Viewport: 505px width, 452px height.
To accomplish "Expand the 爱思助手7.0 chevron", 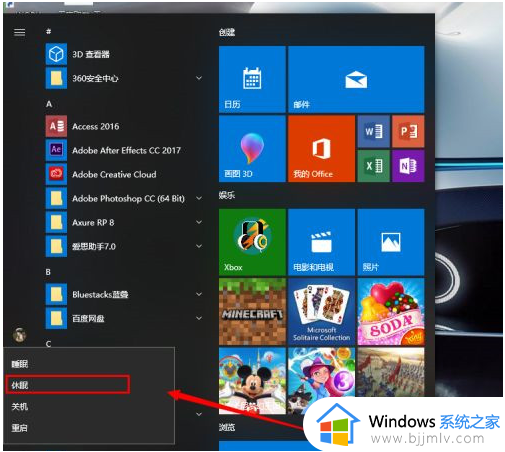I will click(199, 246).
